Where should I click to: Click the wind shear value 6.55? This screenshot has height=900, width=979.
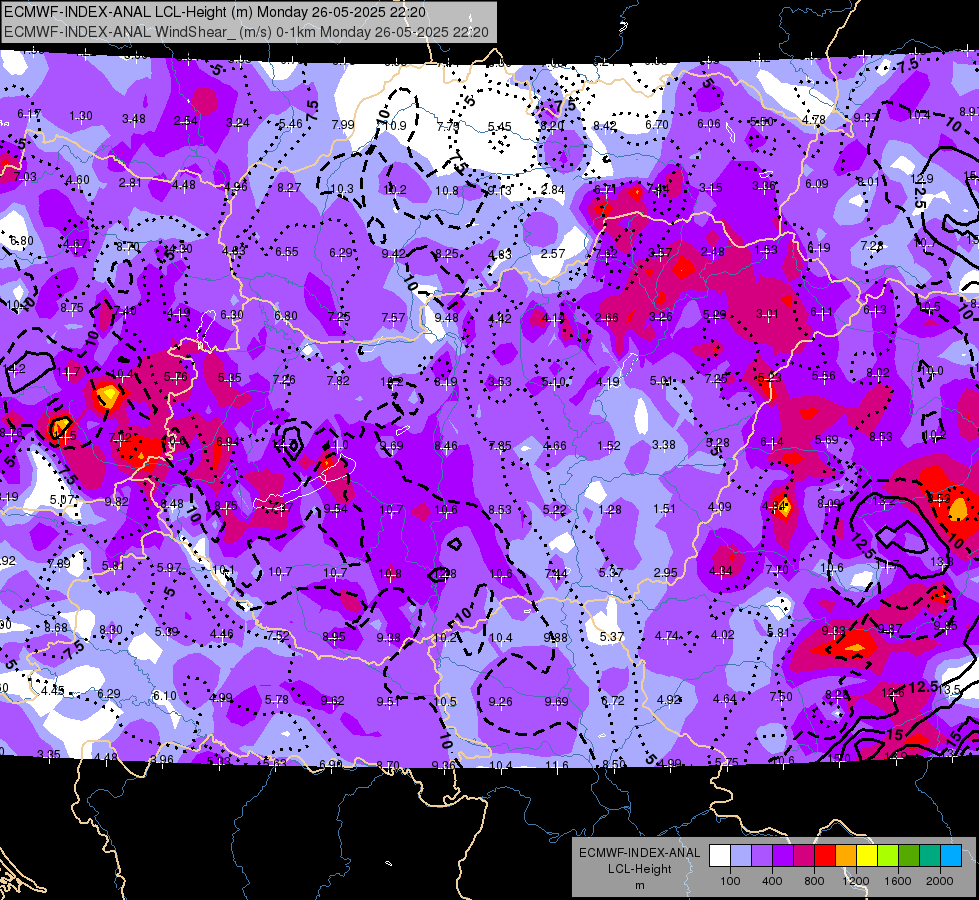point(287,252)
